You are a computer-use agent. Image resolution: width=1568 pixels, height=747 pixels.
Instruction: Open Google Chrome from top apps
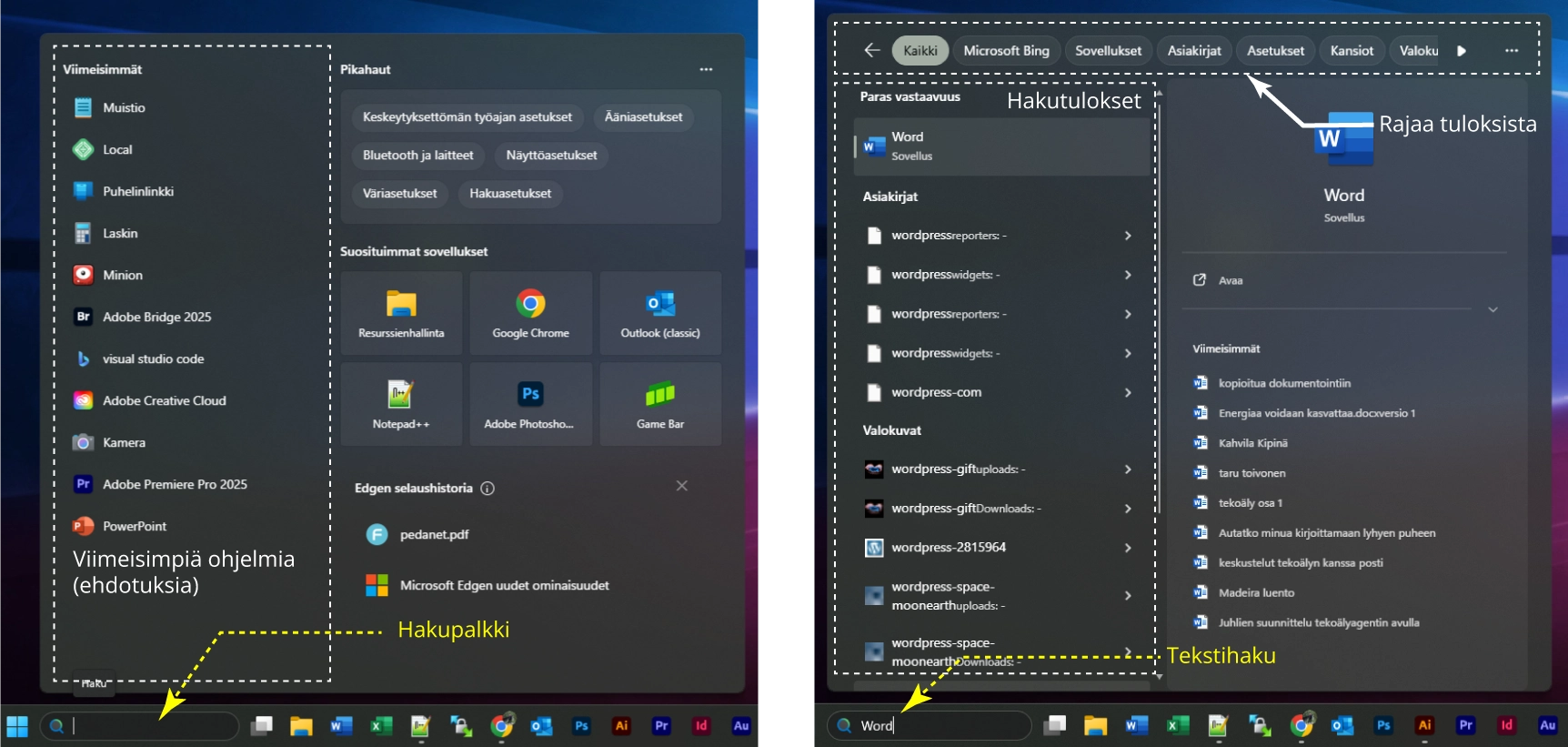(530, 313)
